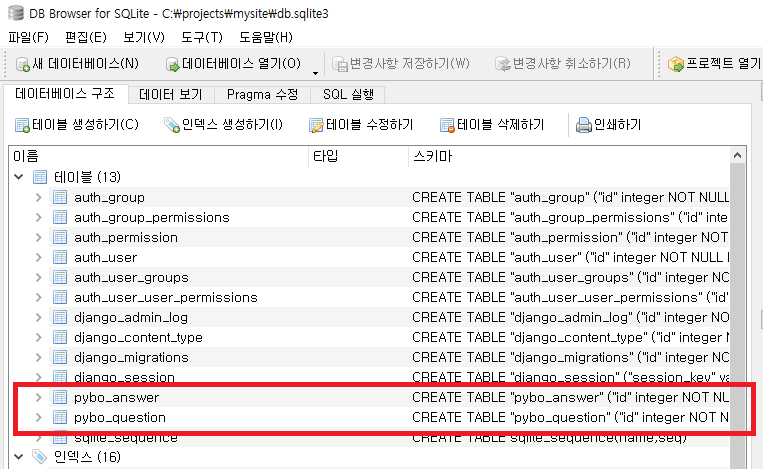The height and width of the screenshot is (469, 763).
Task: Select the 데이터베이스 구조 tab
Action: pos(65,93)
